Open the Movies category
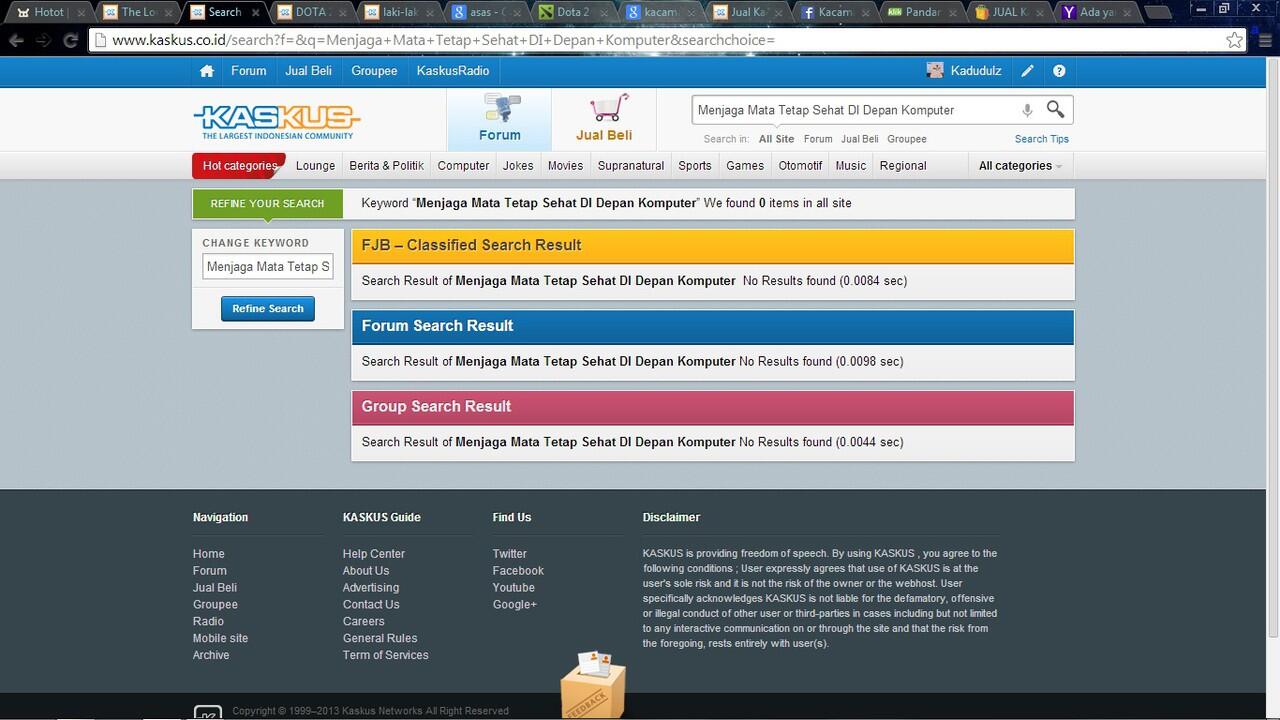The image size is (1280, 720). point(565,166)
